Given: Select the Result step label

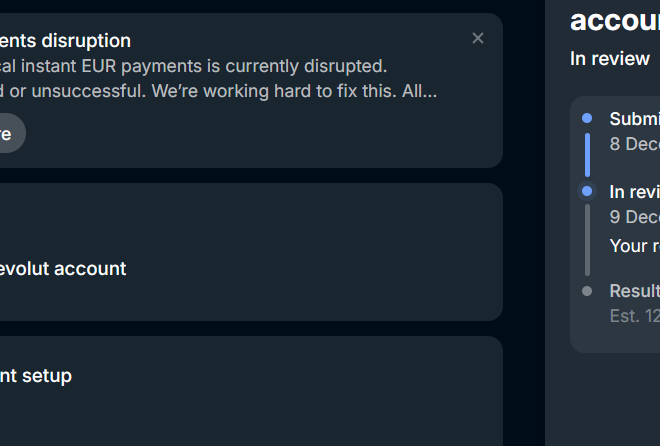Looking at the screenshot, I should [634, 291].
